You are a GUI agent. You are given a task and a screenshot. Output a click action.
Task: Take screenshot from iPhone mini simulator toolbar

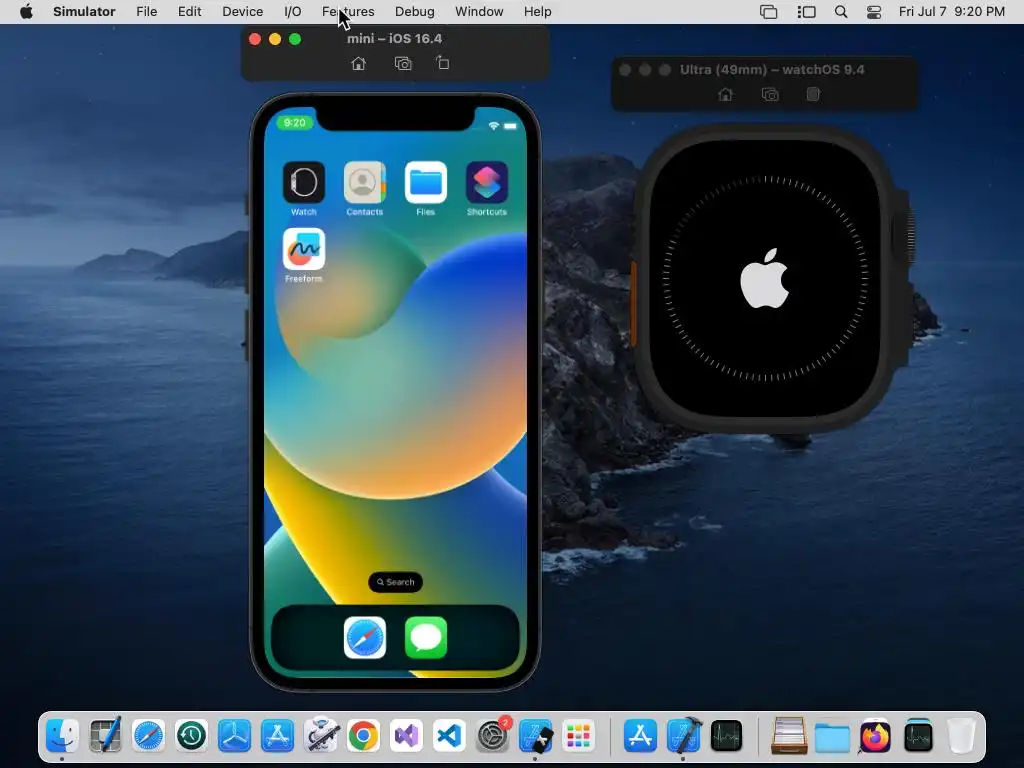[403, 63]
